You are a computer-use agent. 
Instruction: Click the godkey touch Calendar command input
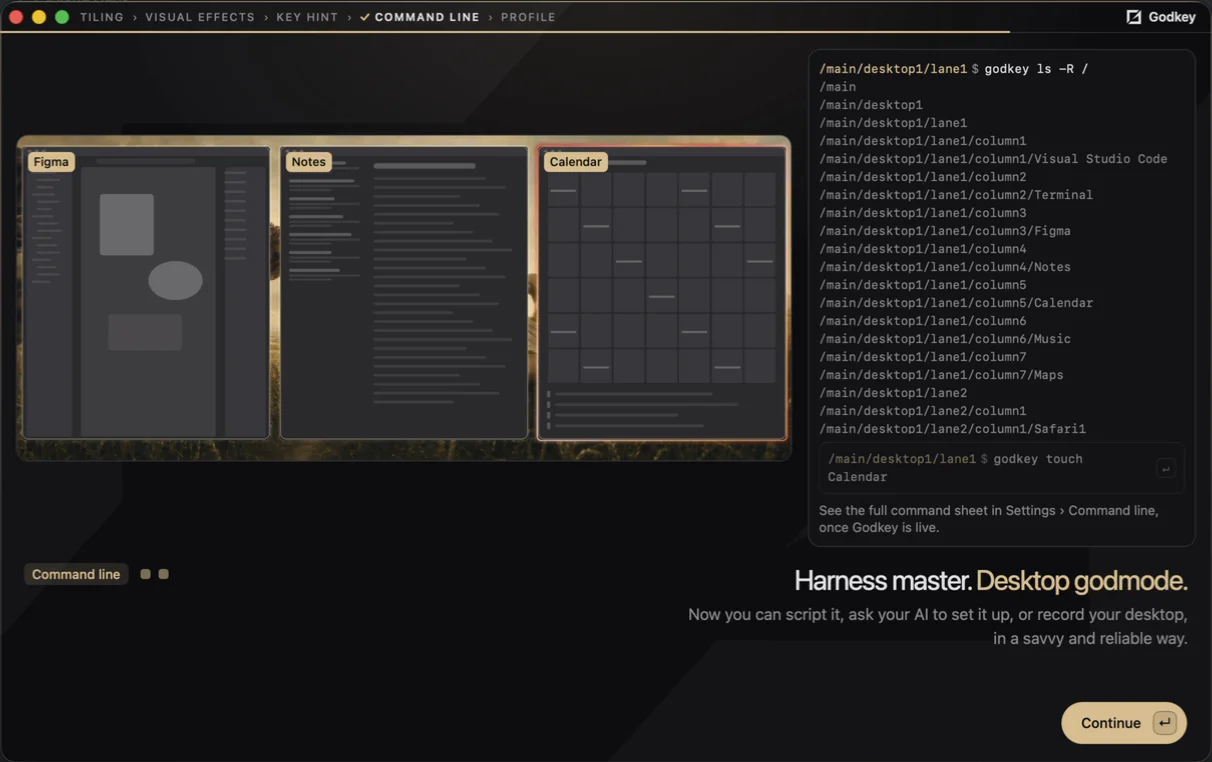1001,468
